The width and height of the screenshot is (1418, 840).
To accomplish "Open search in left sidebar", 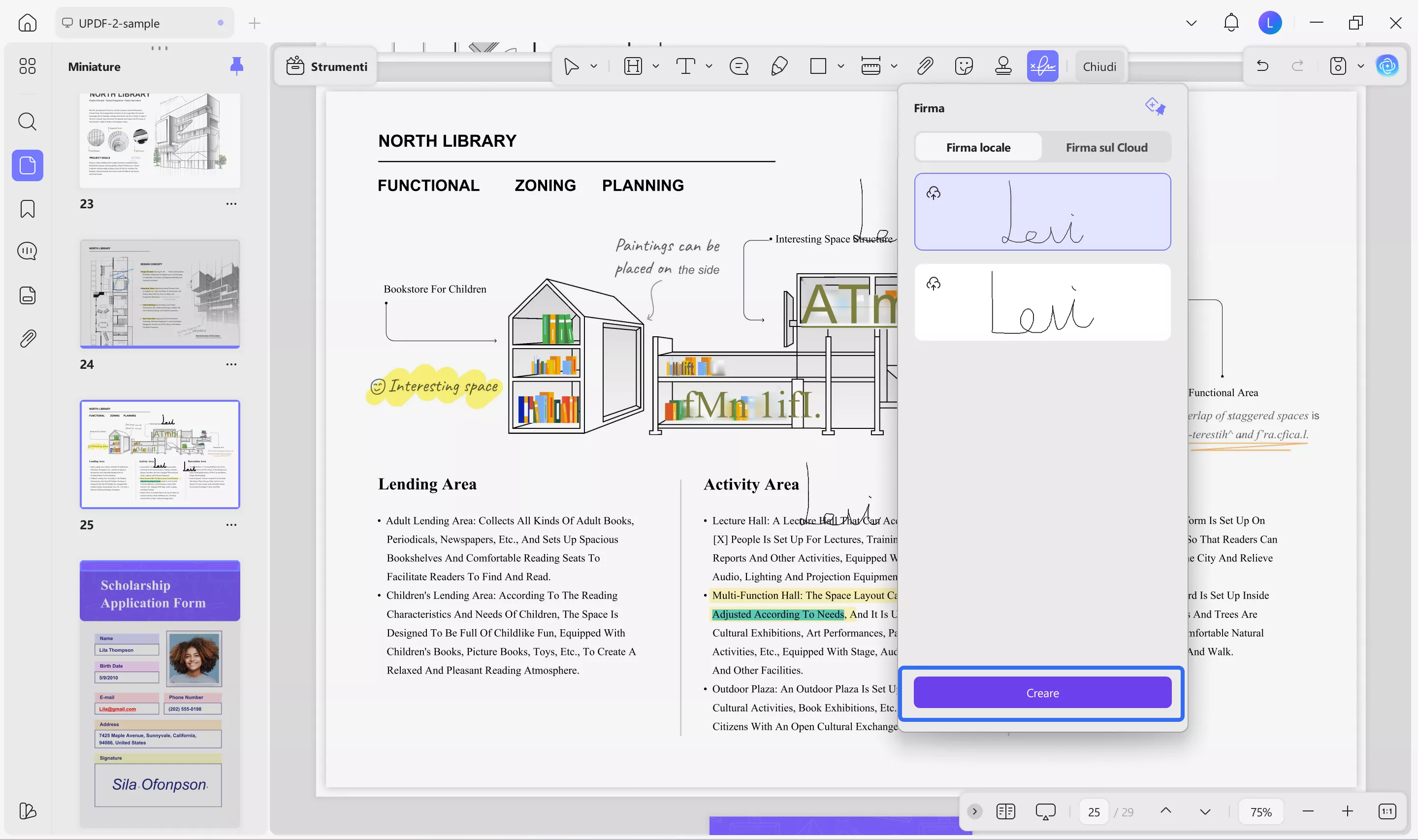I will tap(27, 122).
